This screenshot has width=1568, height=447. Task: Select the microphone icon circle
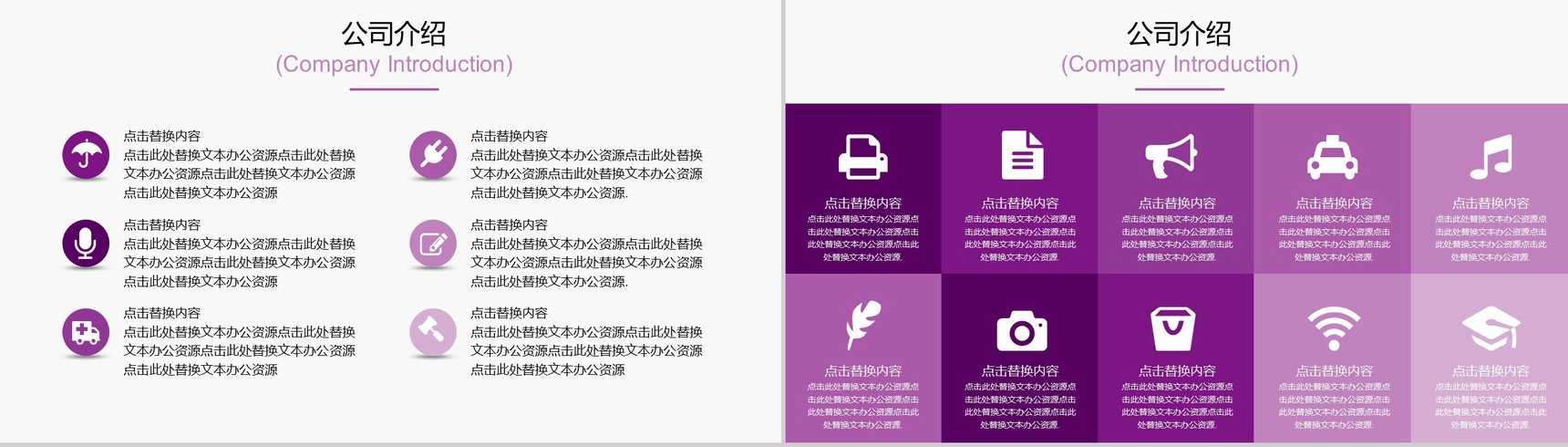click(x=86, y=243)
